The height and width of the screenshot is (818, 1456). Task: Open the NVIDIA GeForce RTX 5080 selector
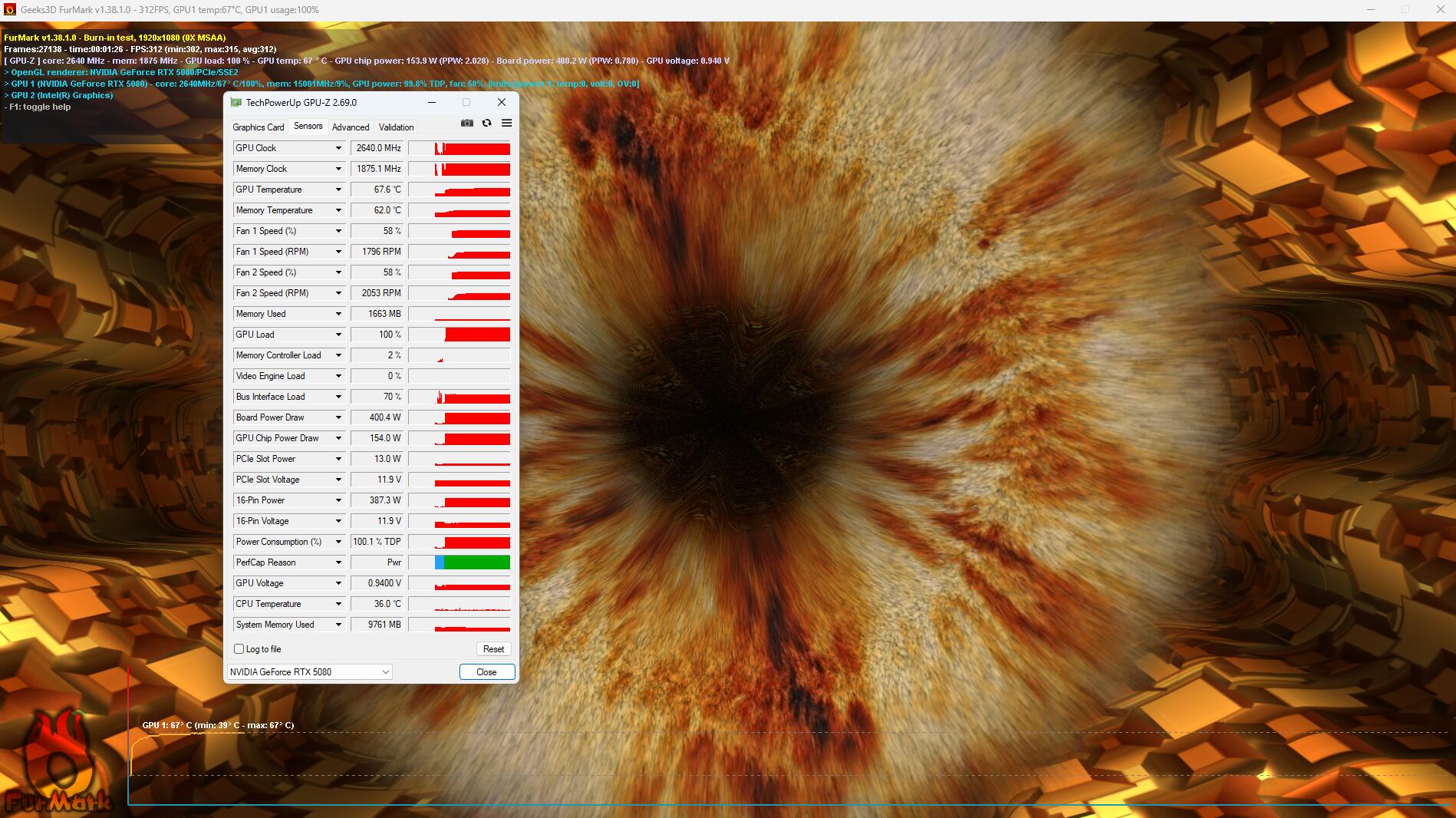pyautogui.click(x=309, y=672)
